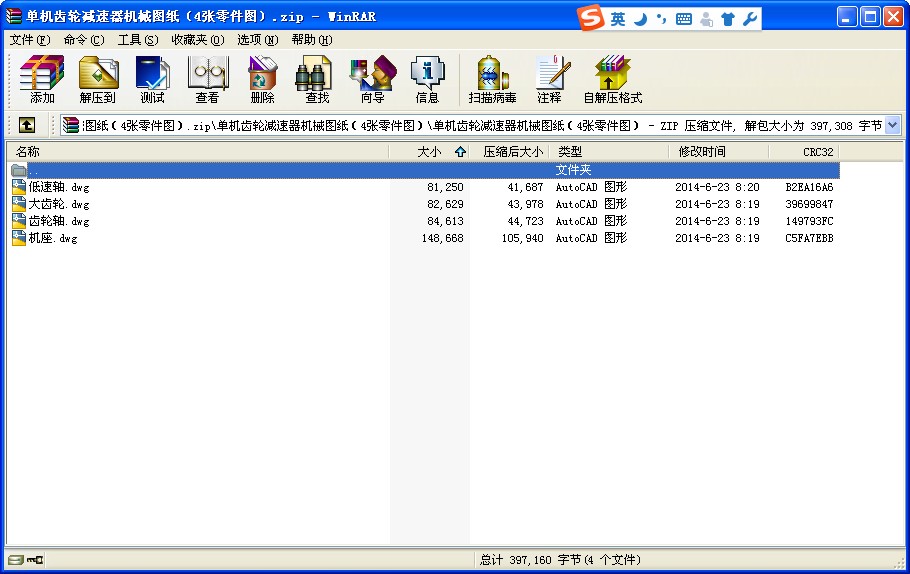Click the file icon of 齿轮轴.dwg
910x574 pixels.
pyautogui.click(x=19, y=221)
